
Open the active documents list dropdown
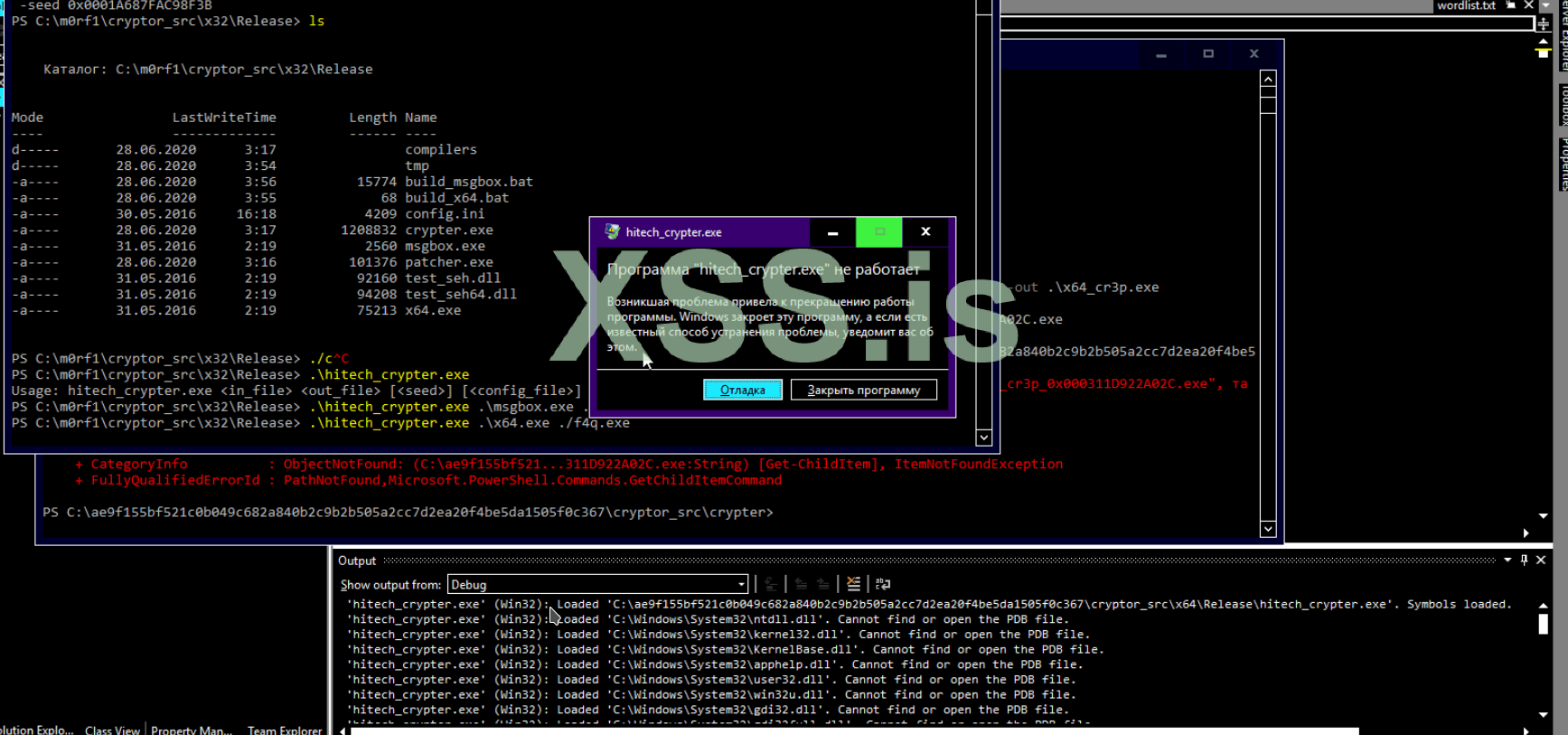pos(1545,5)
